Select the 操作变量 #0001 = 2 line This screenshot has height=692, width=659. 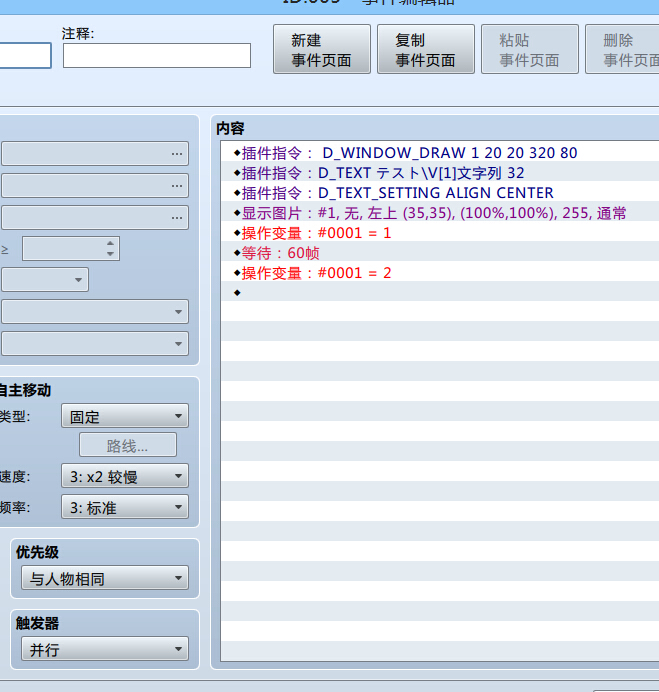[440, 273]
